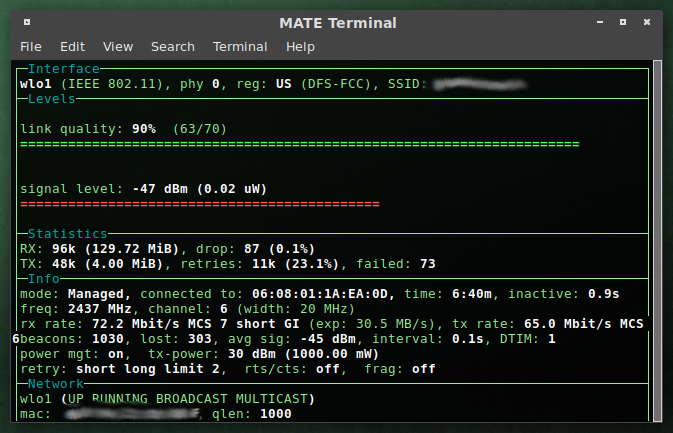Image resolution: width=673 pixels, height=433 pixels.
Task: Click the interface name wlo1 in Interface section
Action: (x=36, y=84)
